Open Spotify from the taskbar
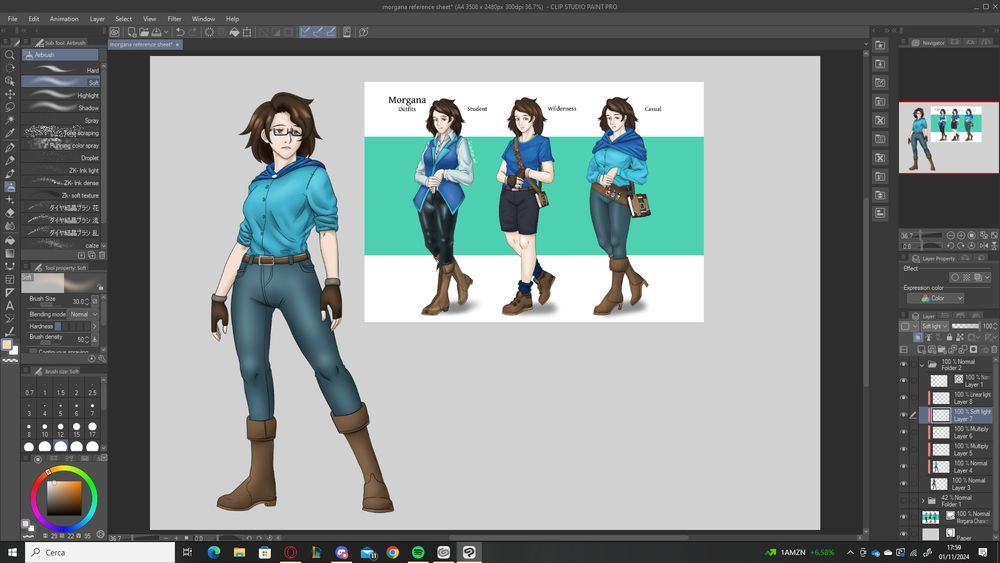This screenshot has height=563, width=1000. click(418, 552)
